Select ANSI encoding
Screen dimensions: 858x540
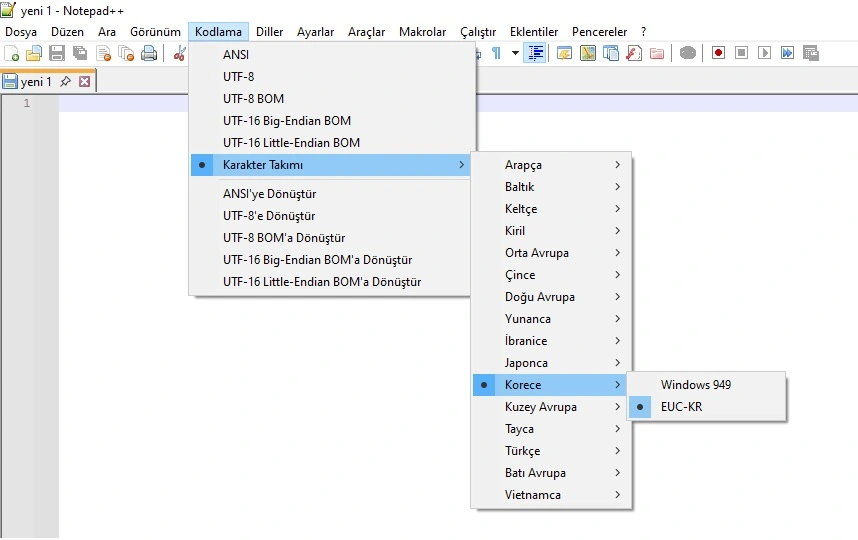click(332, 55)
